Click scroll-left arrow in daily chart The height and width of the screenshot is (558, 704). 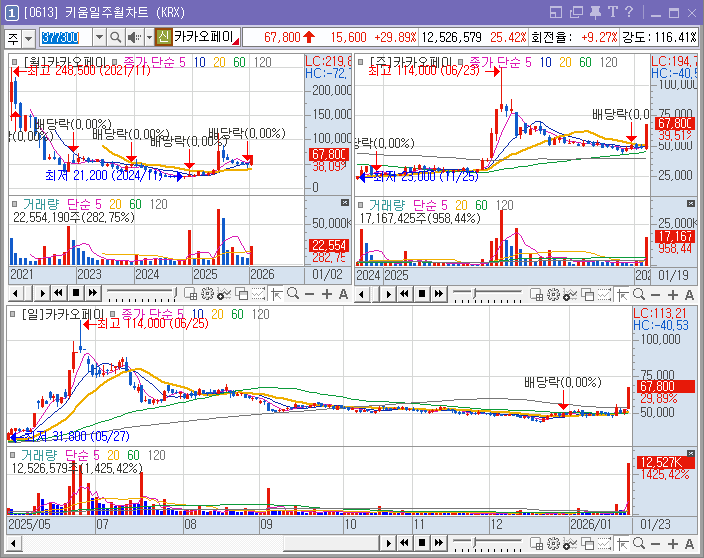pos(13,543)
